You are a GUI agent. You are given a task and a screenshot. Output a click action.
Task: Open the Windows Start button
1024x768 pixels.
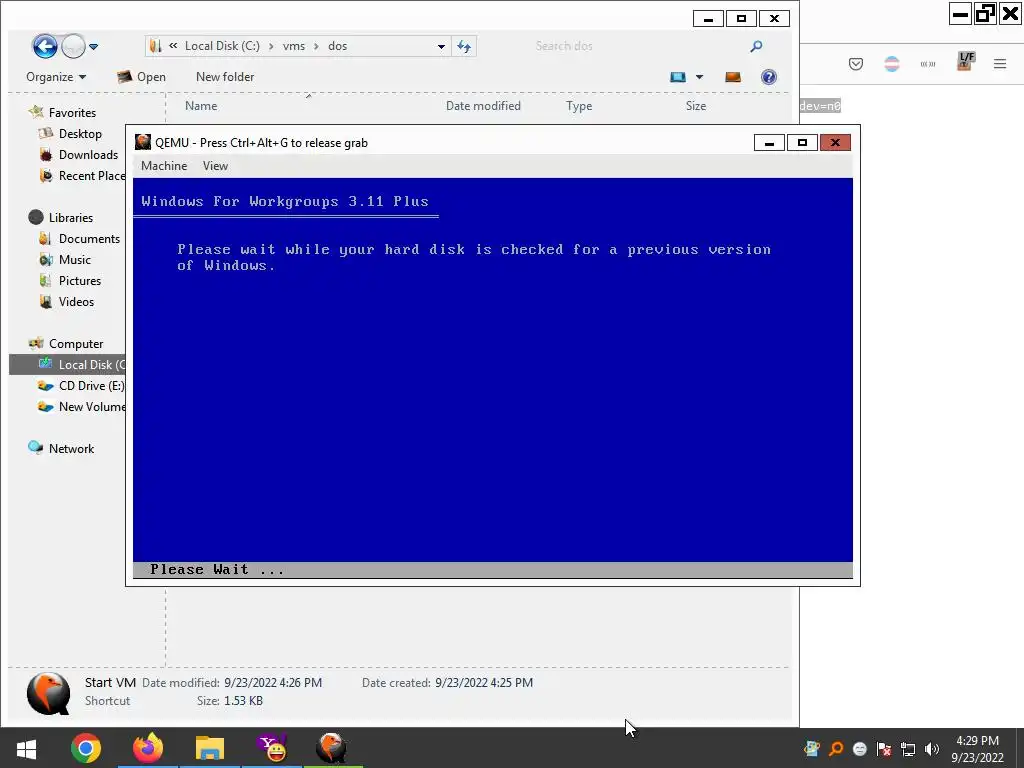pyautogui.click(x=26, y=748)
